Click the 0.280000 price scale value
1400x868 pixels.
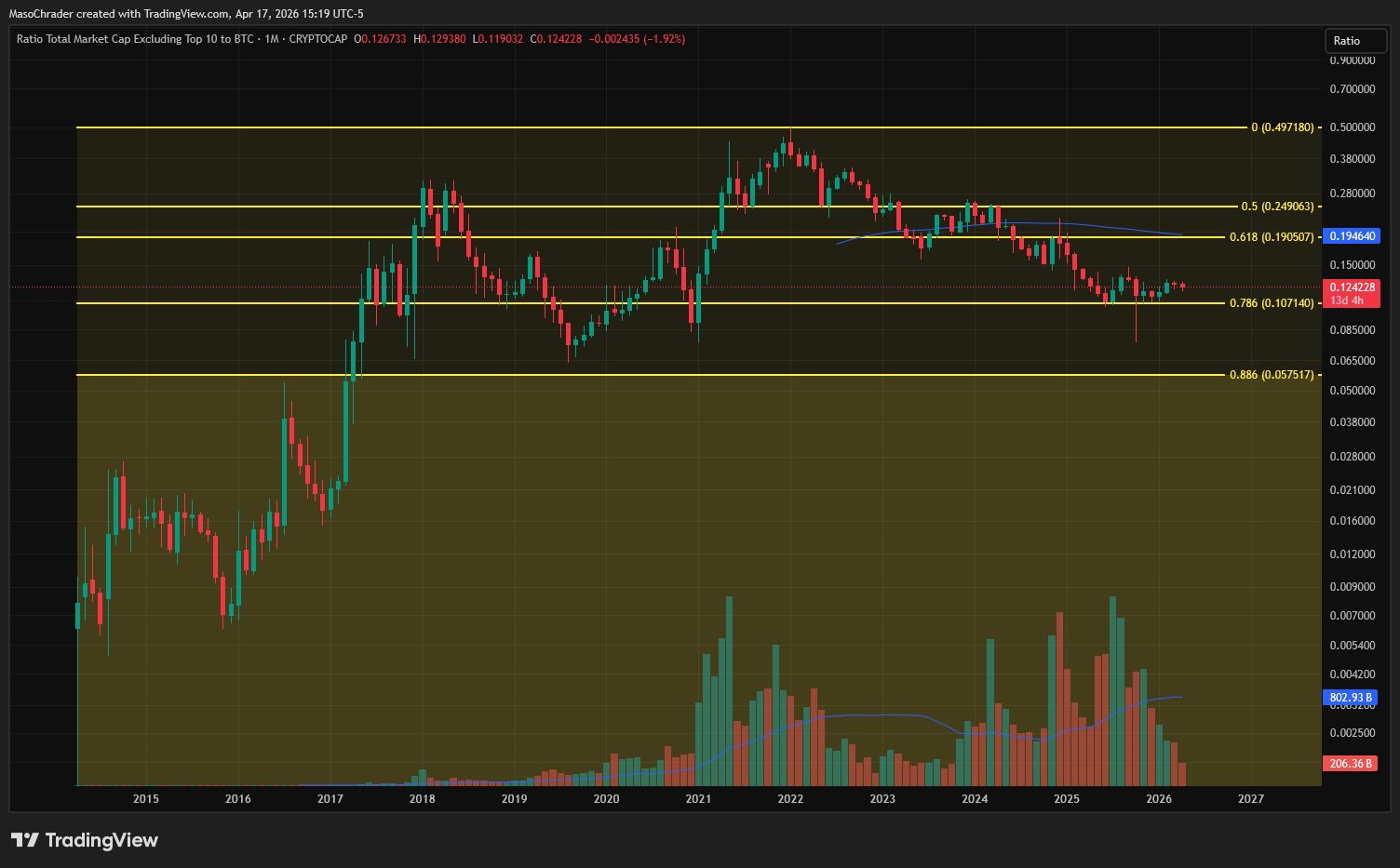click(1353, 194)
